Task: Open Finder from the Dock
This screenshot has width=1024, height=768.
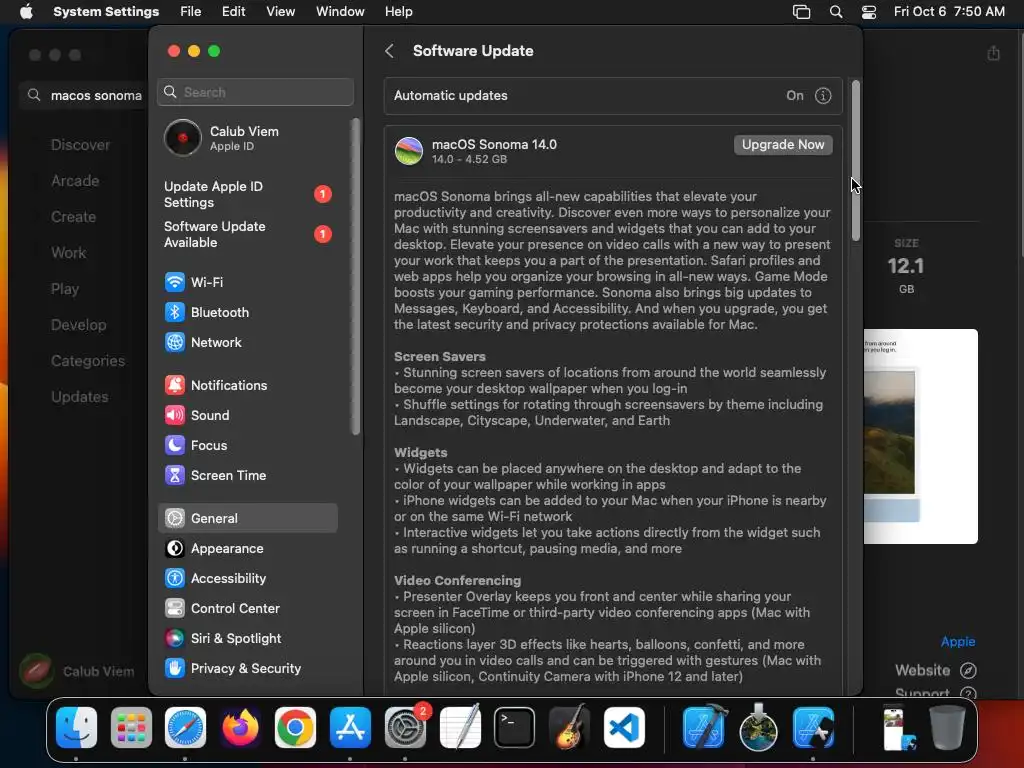Action: tap(76, 727)
